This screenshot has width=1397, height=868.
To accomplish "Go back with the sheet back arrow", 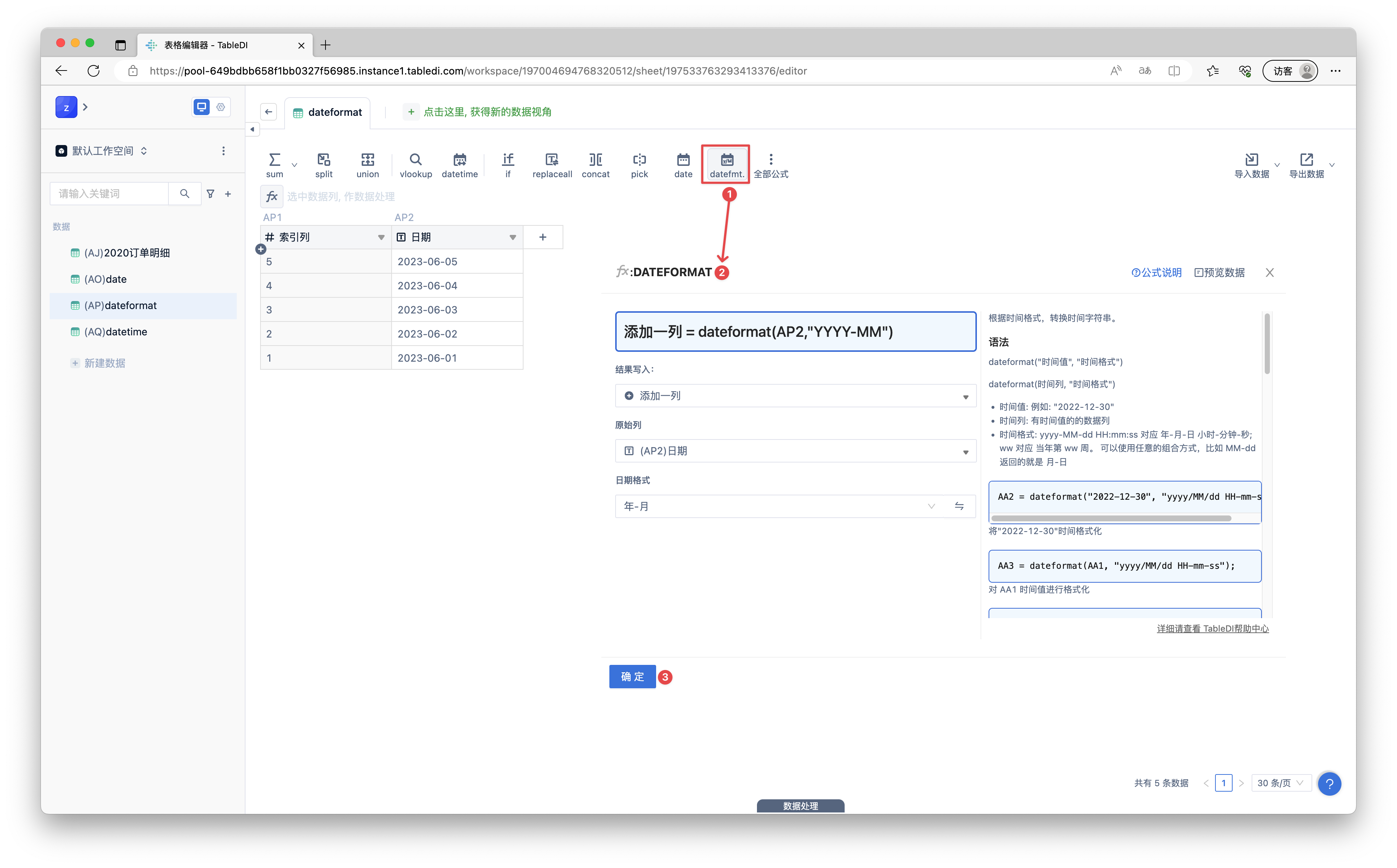I will [269, 112].
